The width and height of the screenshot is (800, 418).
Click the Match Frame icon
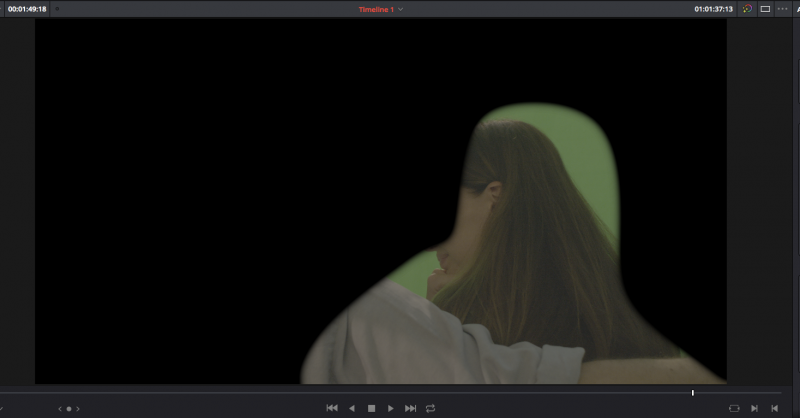(734, 408)
